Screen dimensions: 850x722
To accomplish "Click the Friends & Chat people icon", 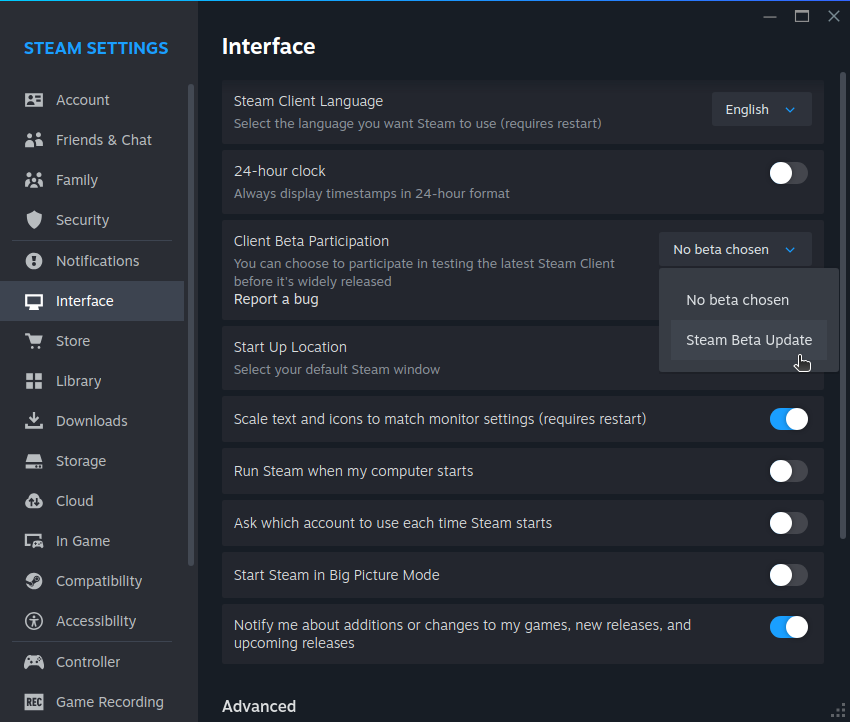I will [x=34, y=140].
